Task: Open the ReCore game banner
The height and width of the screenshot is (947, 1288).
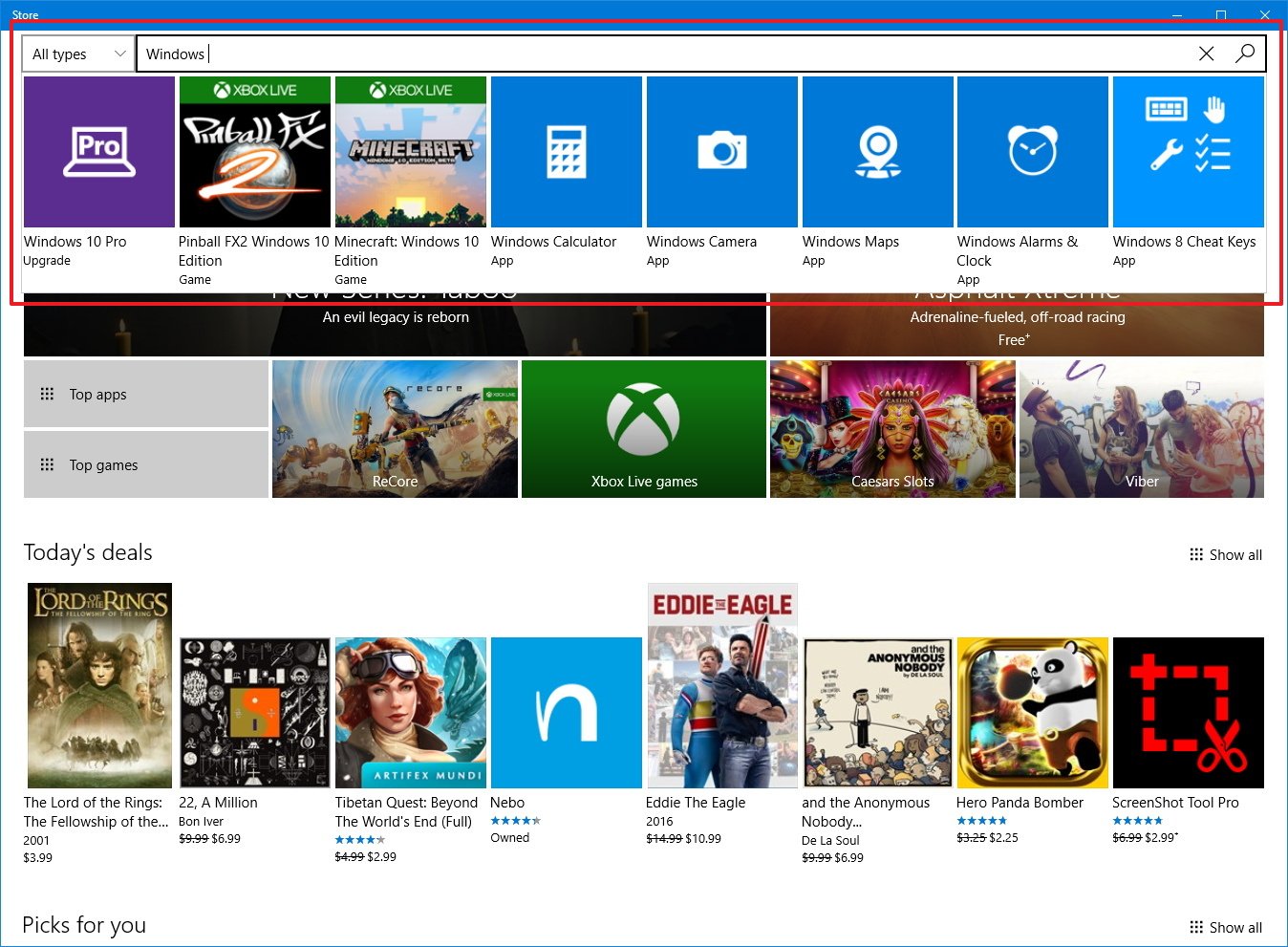Action: (395, 429)
